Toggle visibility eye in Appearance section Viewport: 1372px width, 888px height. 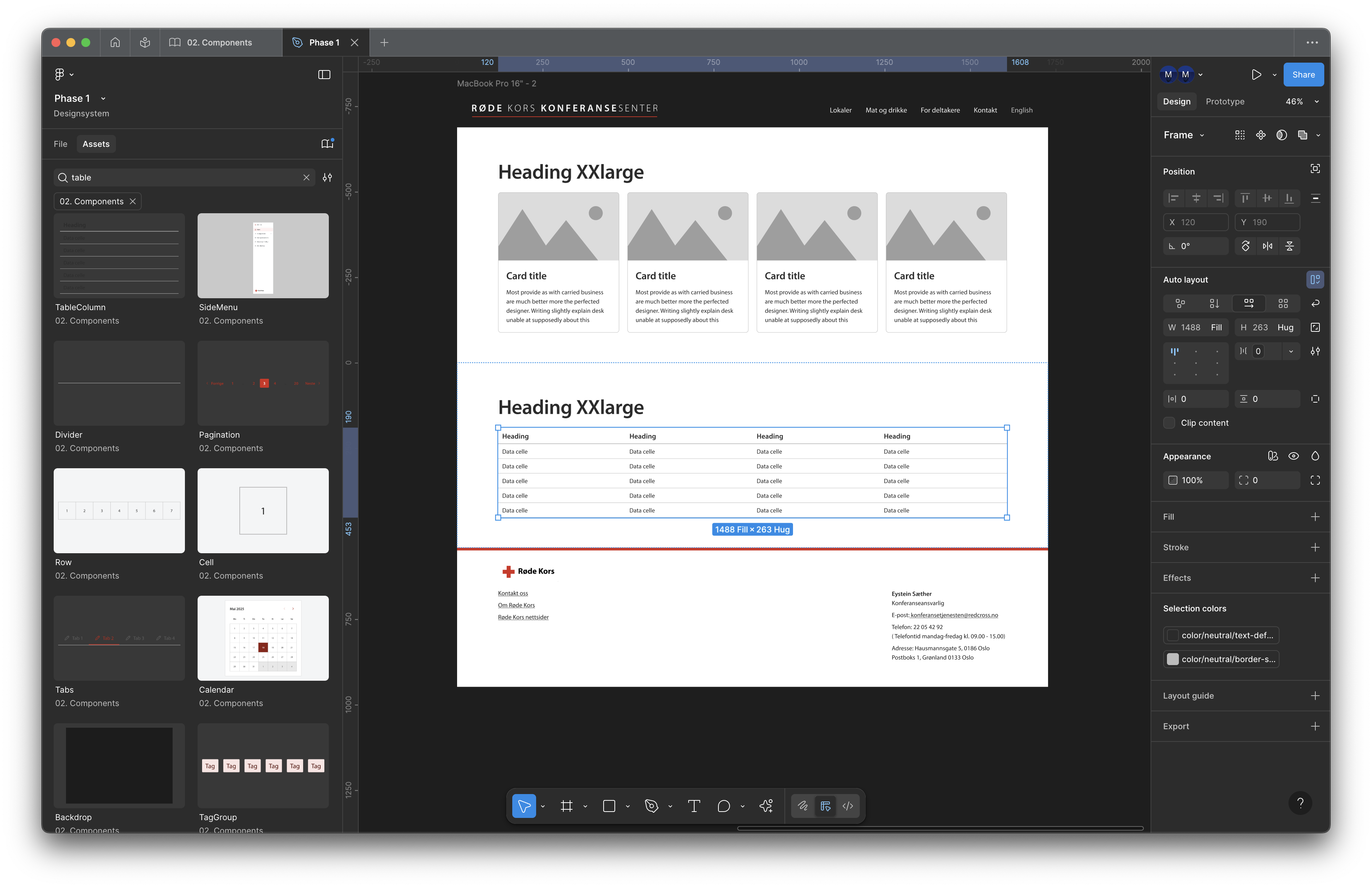1294,456
